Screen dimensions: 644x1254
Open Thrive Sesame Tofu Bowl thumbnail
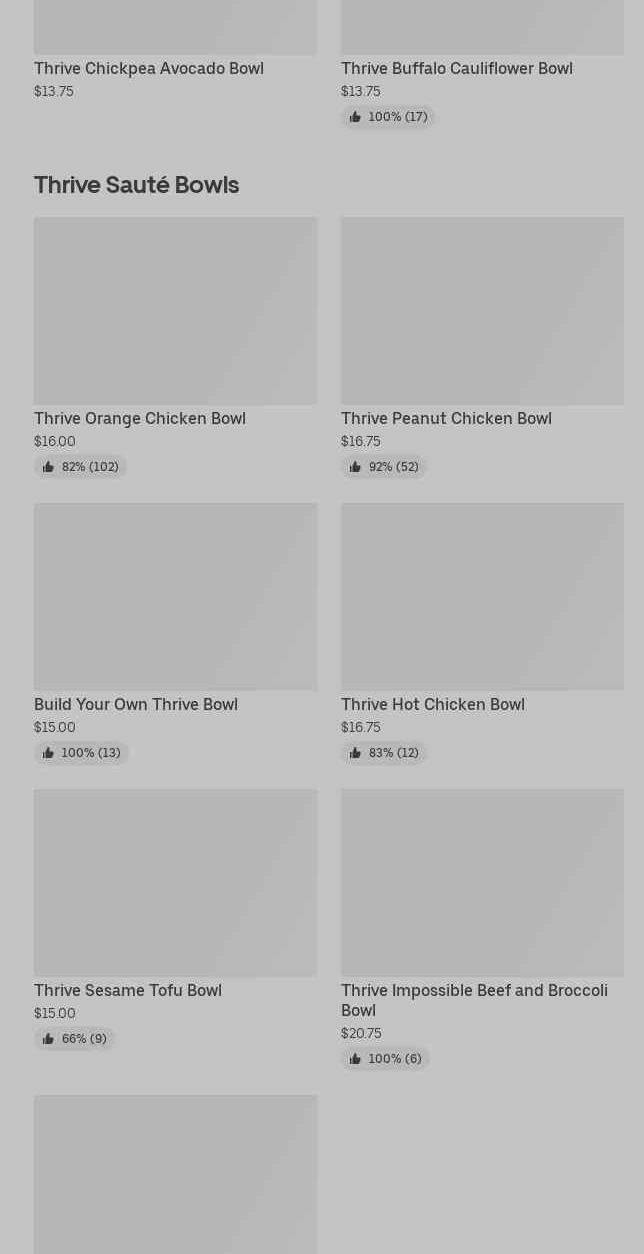[175, 883]
